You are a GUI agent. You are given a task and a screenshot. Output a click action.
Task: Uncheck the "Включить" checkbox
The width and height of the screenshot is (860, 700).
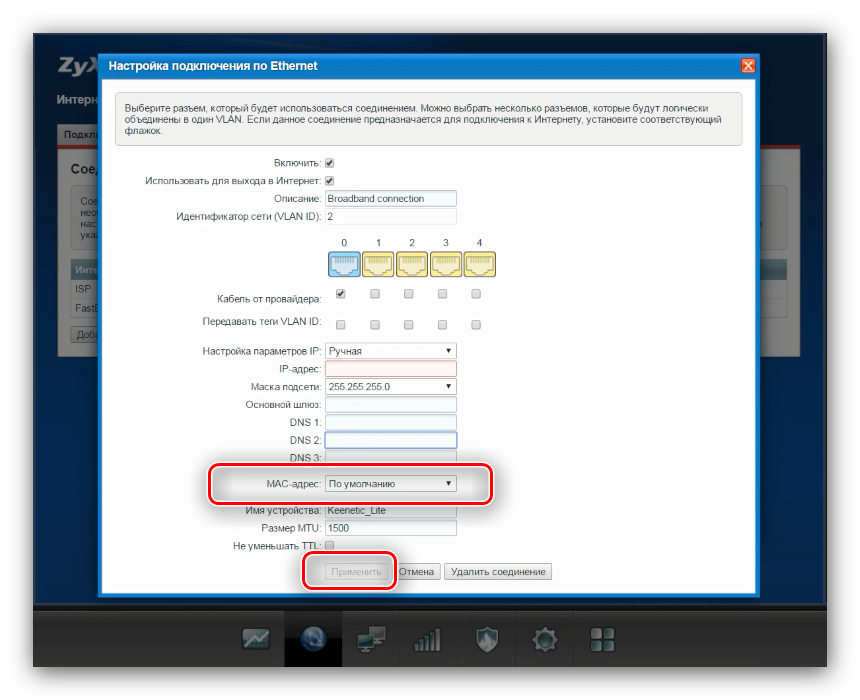[330, 162]
